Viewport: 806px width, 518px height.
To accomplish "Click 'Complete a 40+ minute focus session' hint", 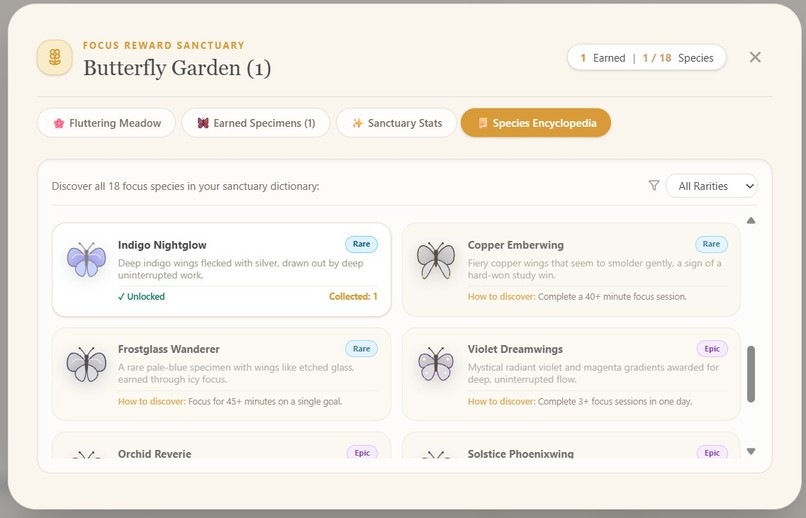I will [612, 297].
